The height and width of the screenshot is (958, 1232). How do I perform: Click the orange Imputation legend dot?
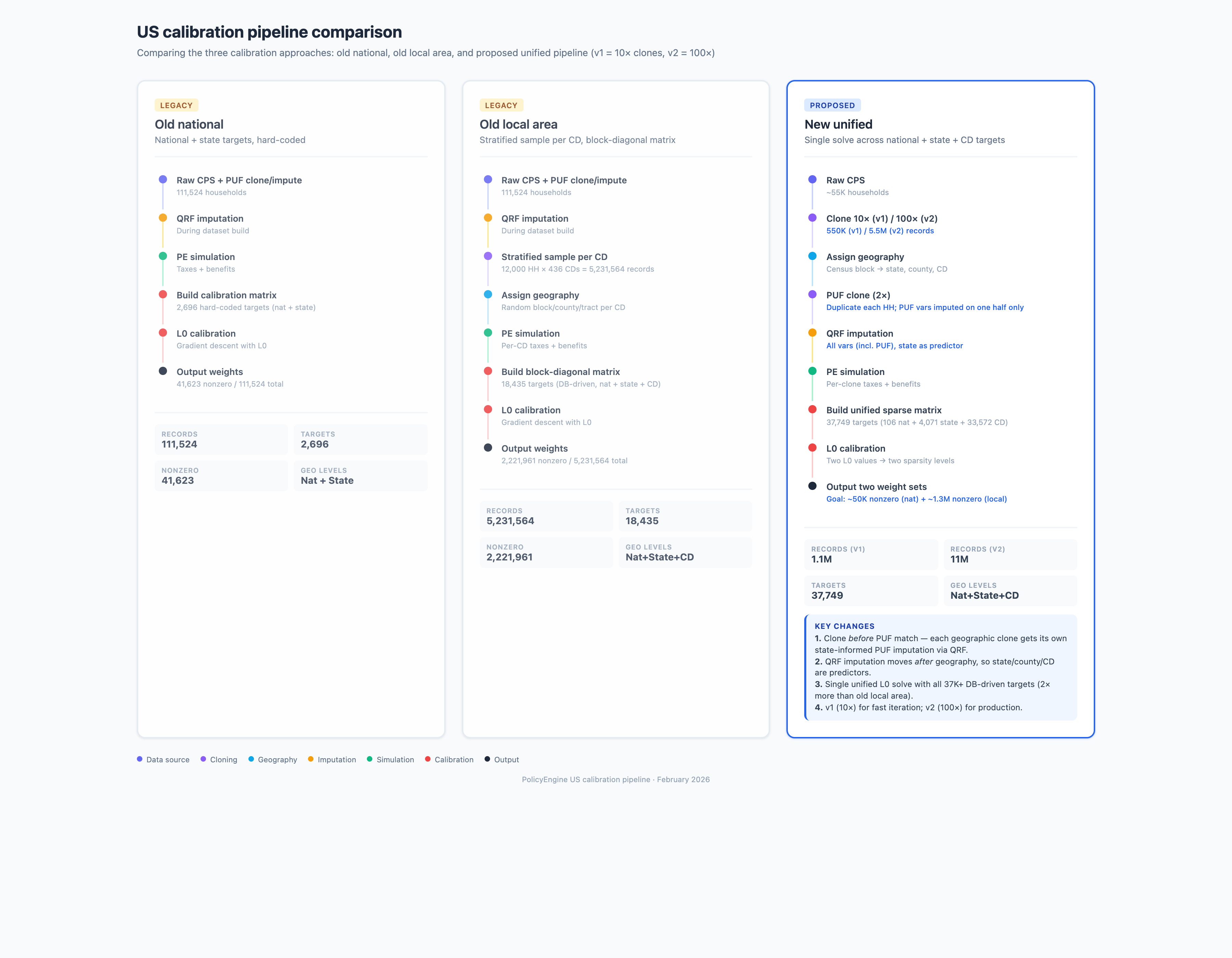click(x=311, y=759)
